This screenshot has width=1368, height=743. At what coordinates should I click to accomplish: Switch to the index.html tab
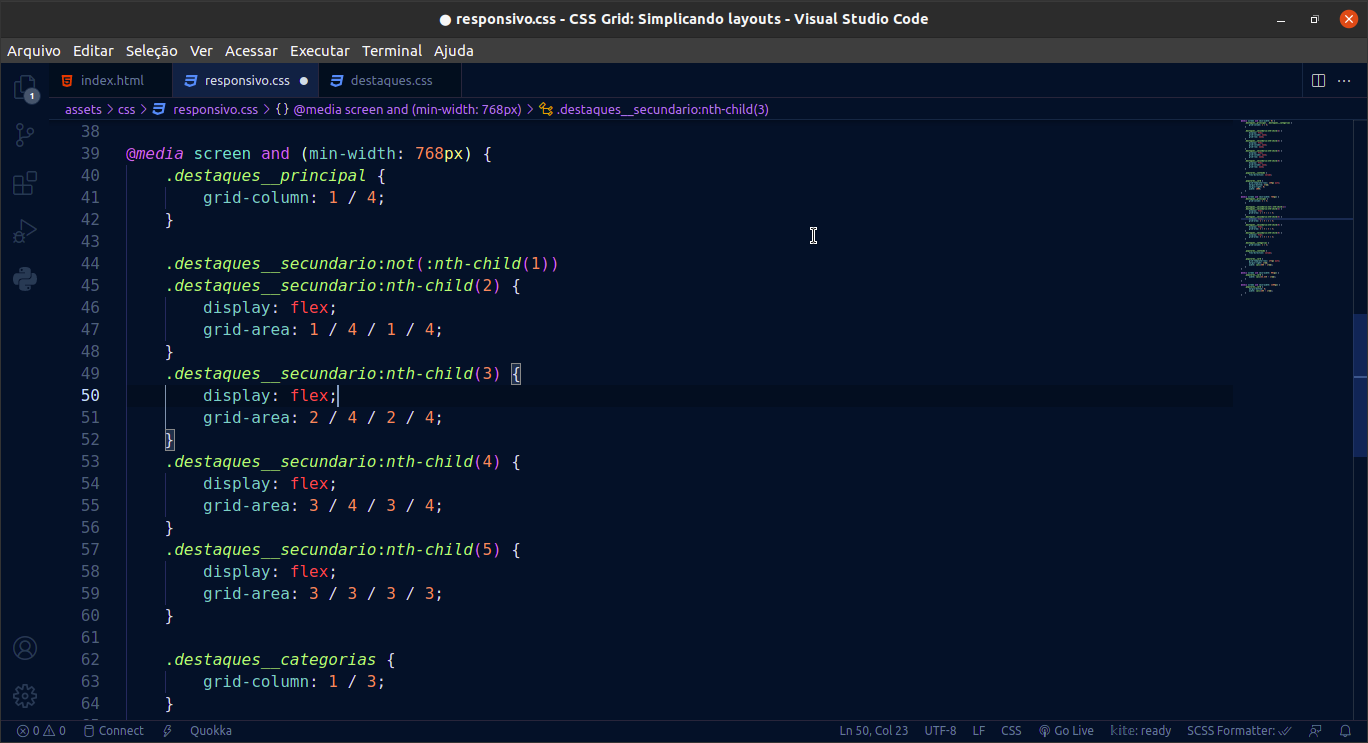click(x=111, y=81)
